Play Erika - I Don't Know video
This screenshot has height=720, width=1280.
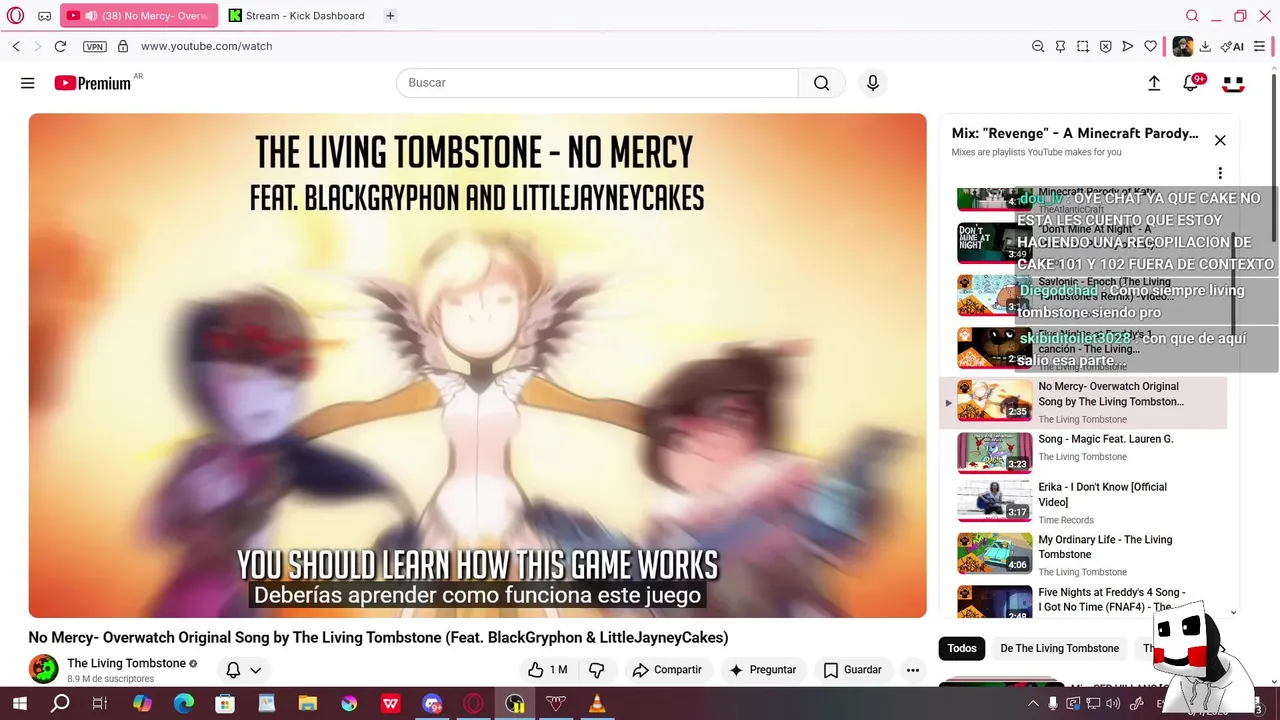click(1083, 502)
